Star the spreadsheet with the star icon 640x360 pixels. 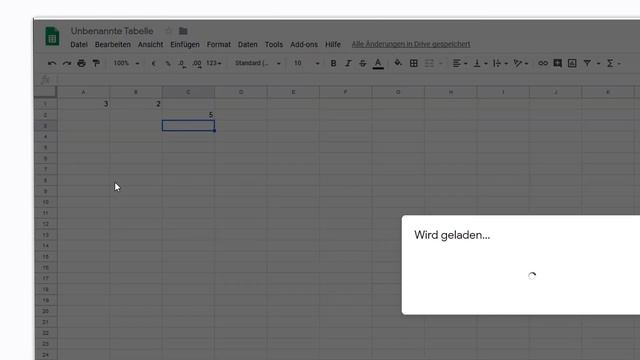(x=168, y=31)
